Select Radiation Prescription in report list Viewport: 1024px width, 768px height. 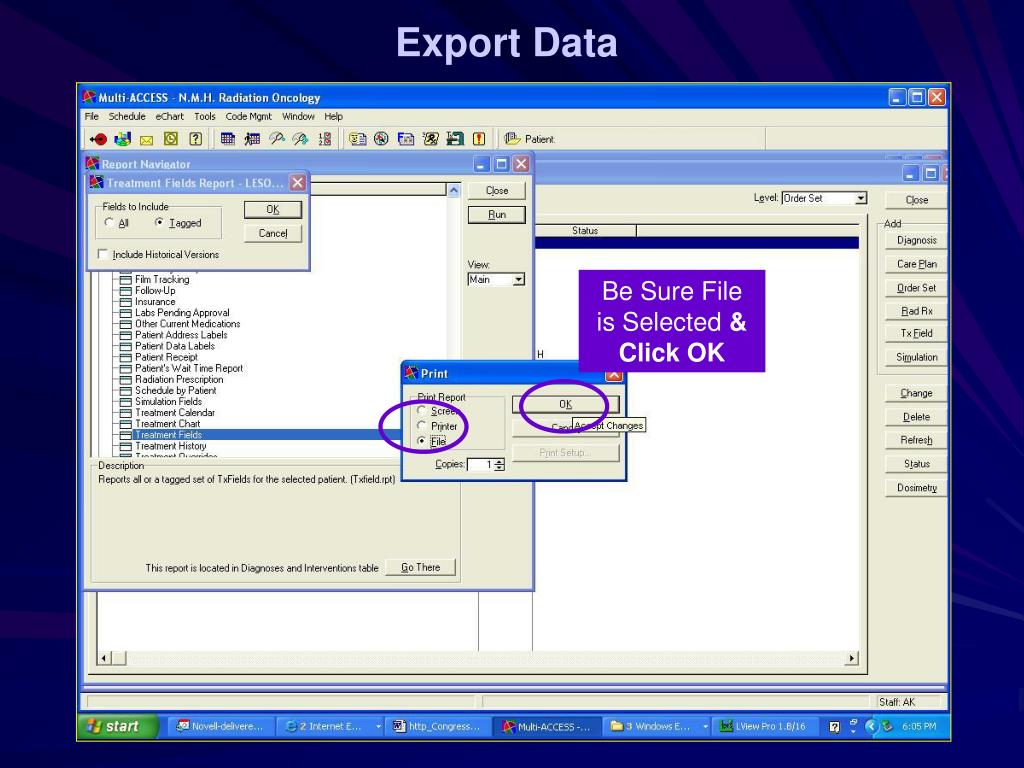click(x=179, y=379)
